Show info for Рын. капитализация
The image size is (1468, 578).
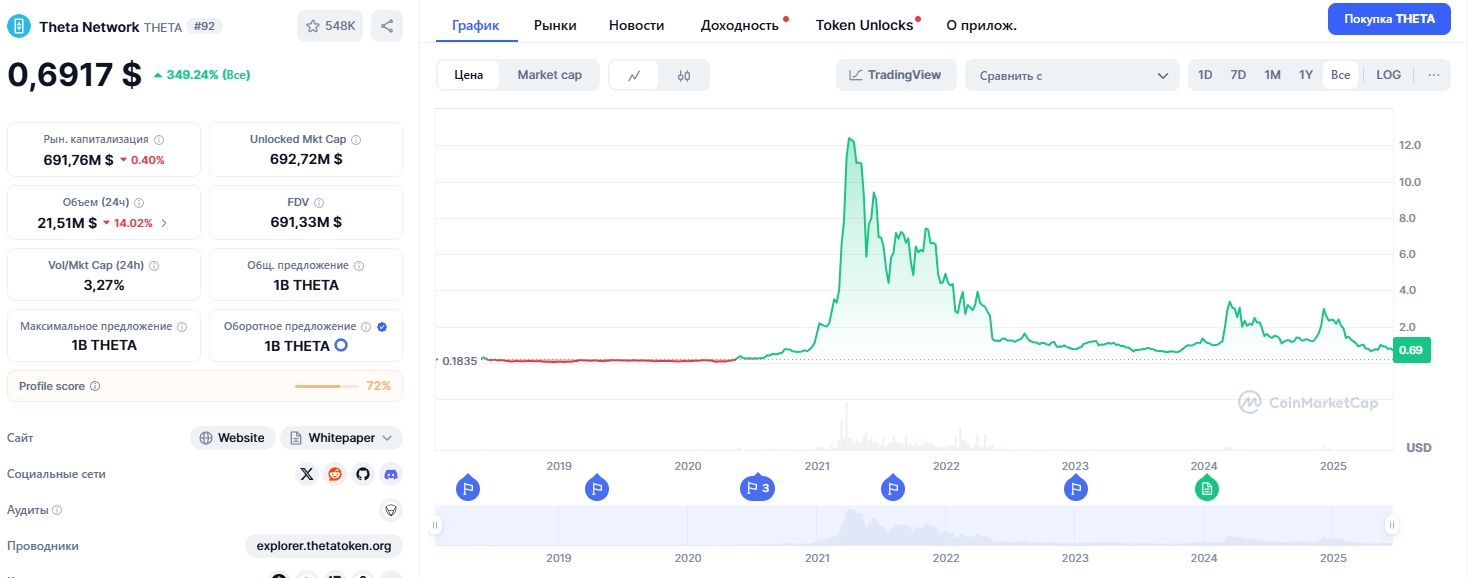[x=159, y=140]
